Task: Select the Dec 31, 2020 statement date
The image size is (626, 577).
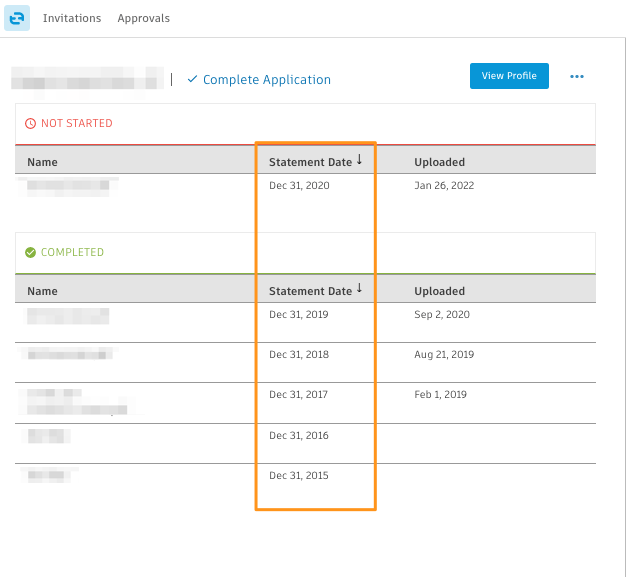Action: click(x=299, y=186)
